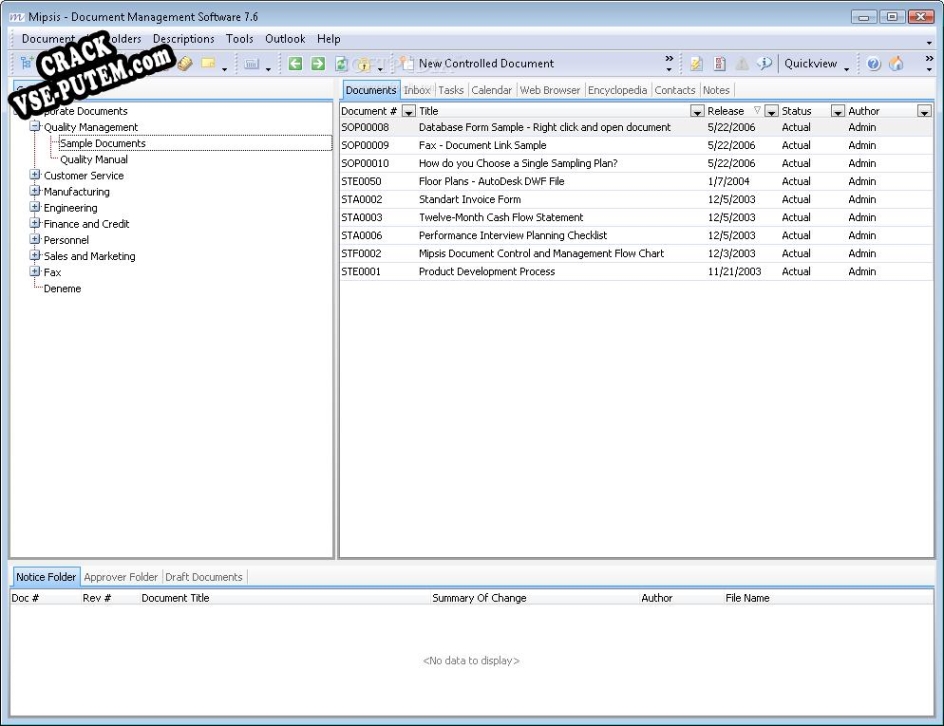Open the Document # column filter dropdown
The width and height of the screenshot is (944, 726).
[x=408, y=111]
